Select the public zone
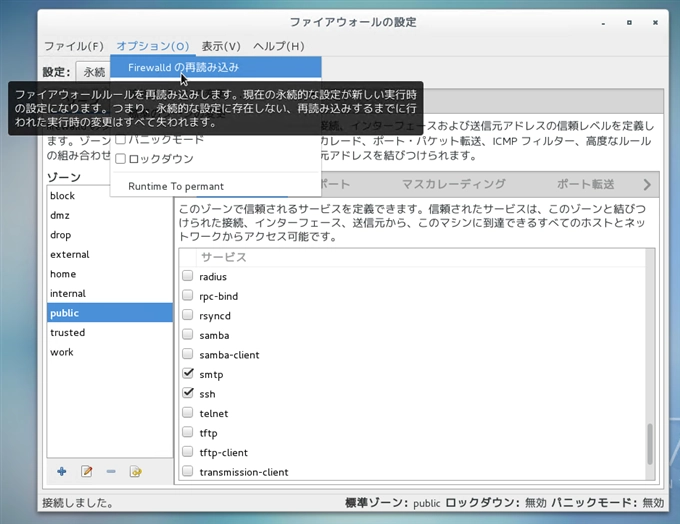 (x=109, y=313)
